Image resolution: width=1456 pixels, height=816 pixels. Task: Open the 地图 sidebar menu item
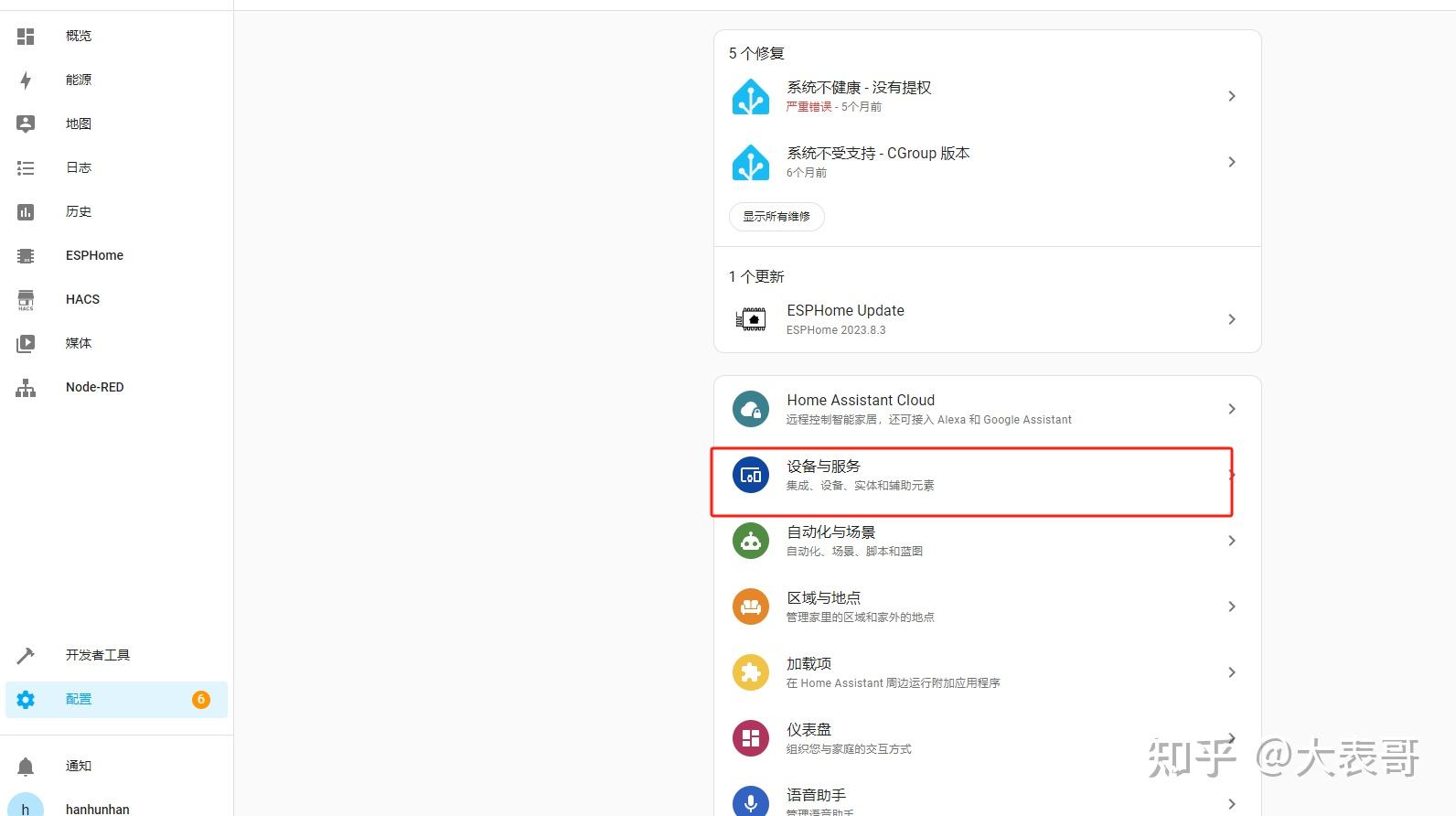[116, 123]
